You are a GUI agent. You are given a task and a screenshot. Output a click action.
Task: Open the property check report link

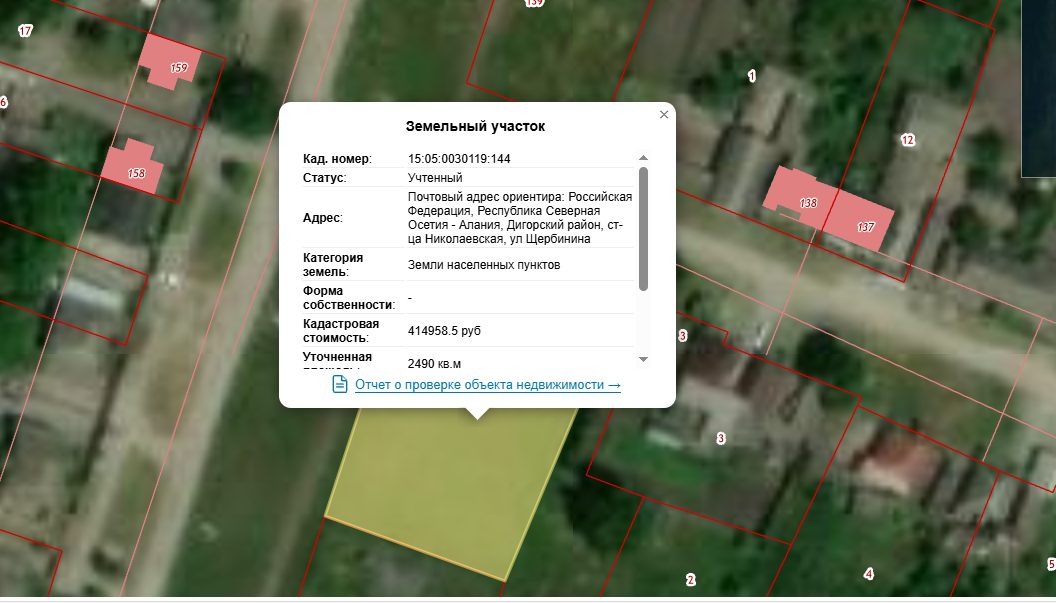click(x=488, y=385)
